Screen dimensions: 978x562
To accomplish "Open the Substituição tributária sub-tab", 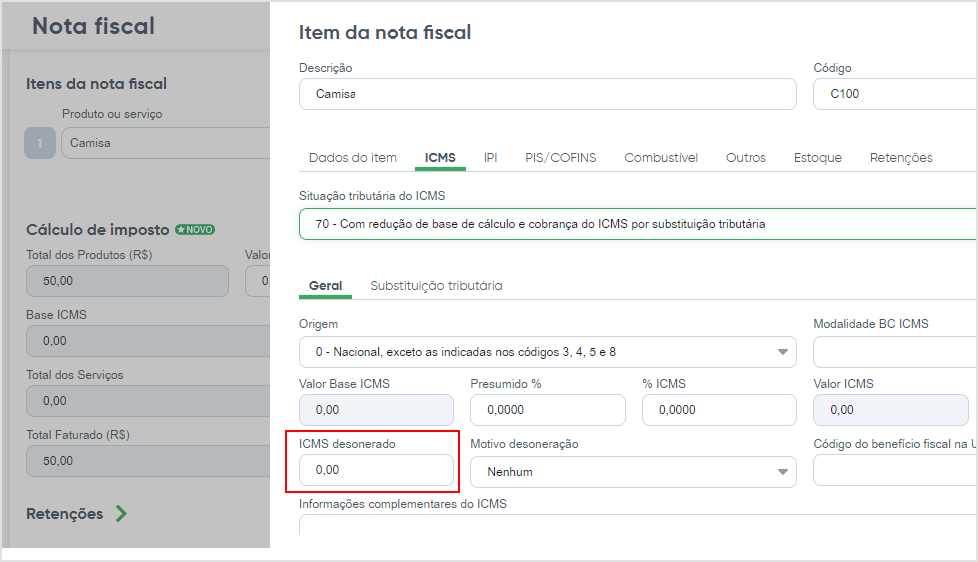I will click(436, 286).
